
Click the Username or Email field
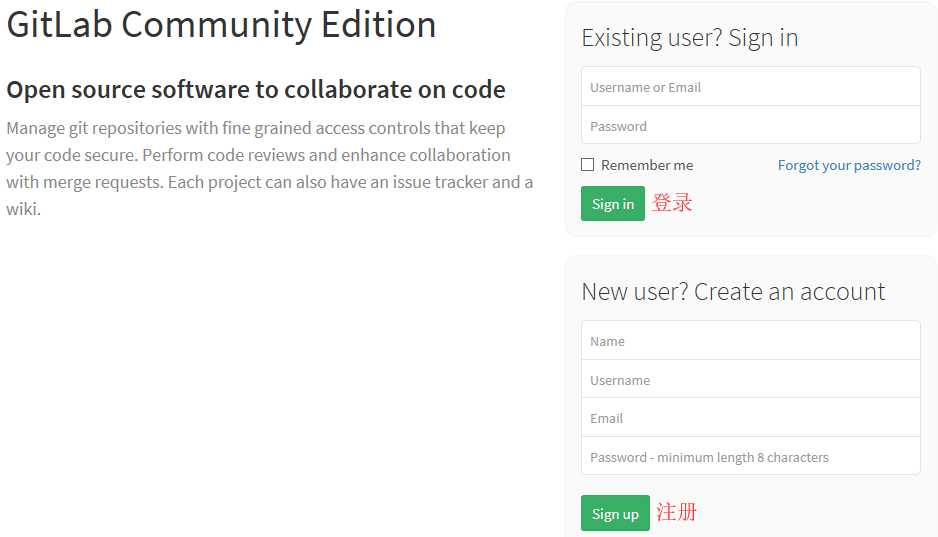tap(750, 87)
